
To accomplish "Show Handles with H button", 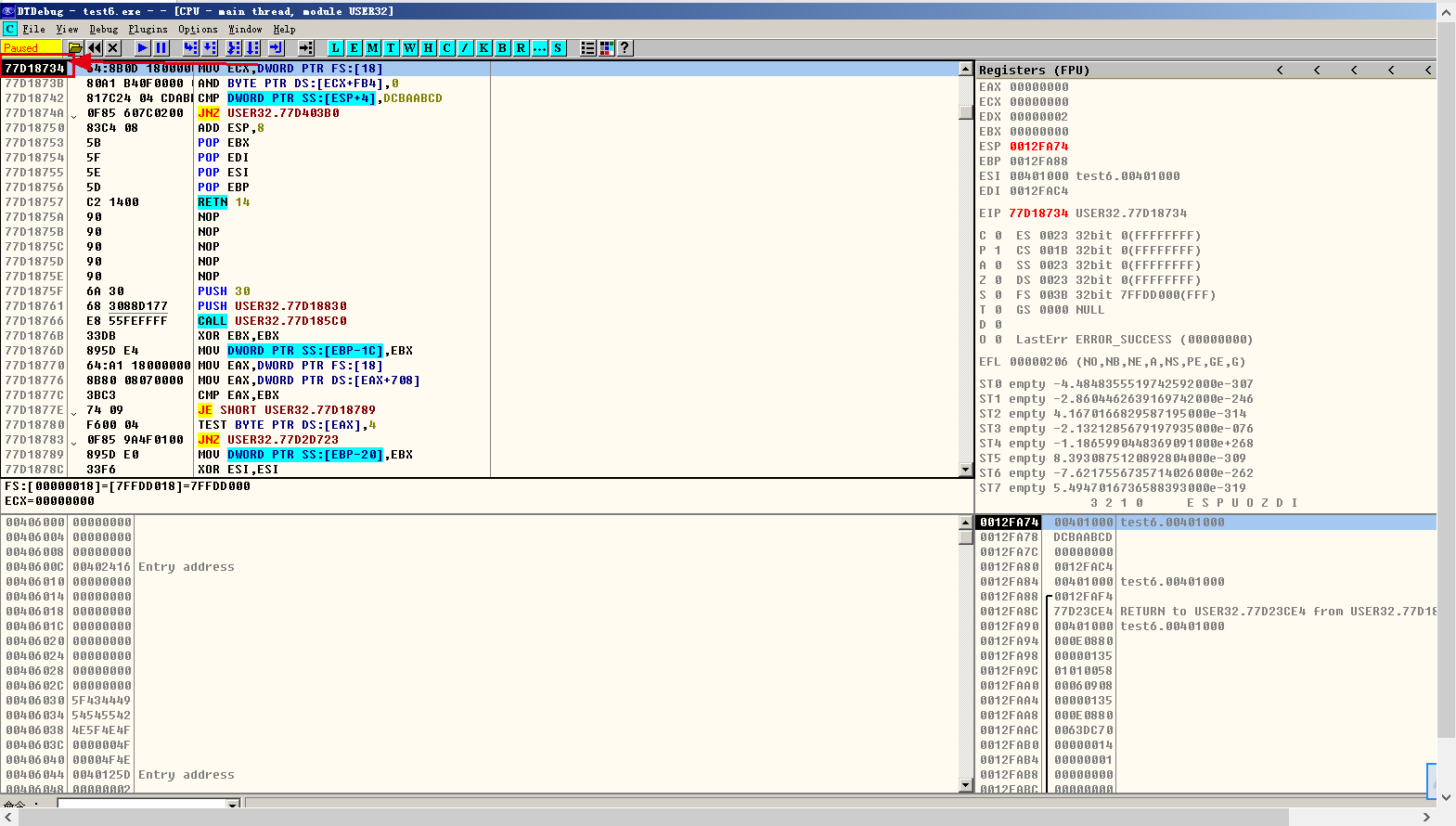I will coord(428,48).
